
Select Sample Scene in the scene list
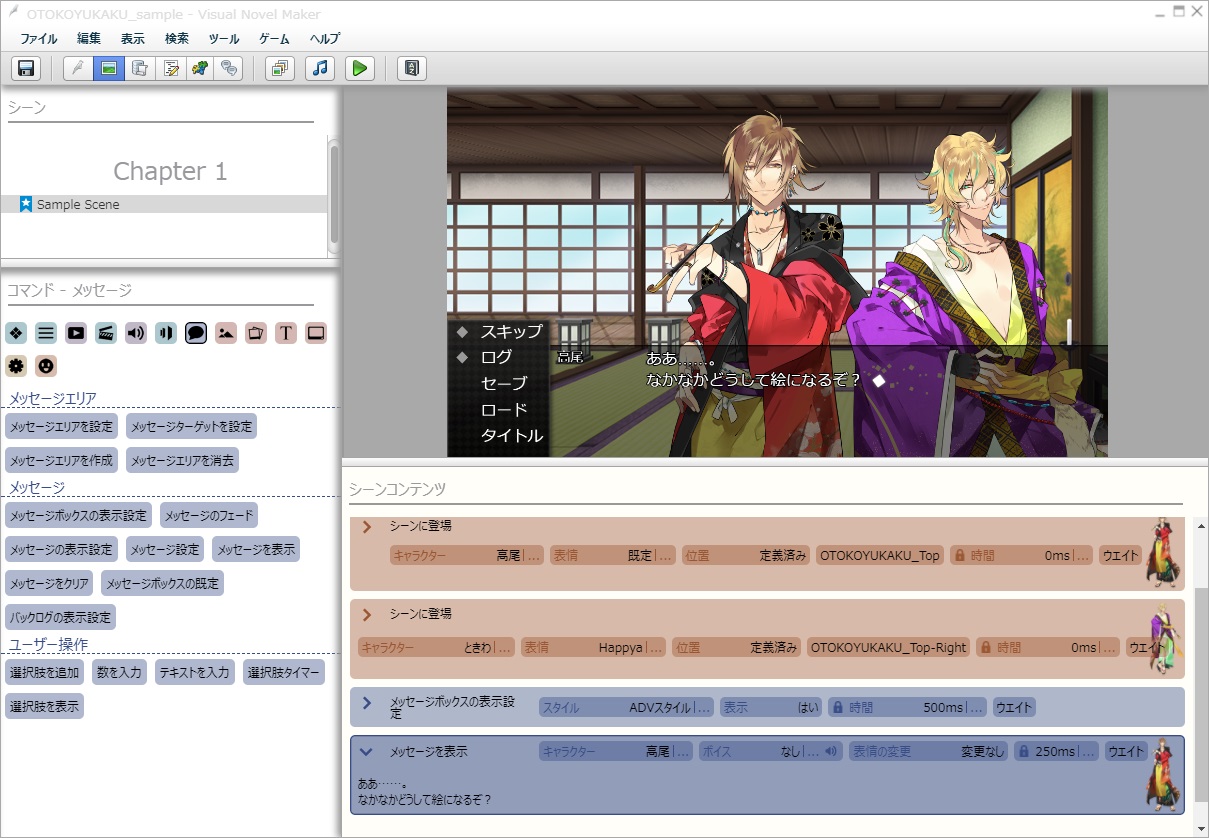point(165,204)
